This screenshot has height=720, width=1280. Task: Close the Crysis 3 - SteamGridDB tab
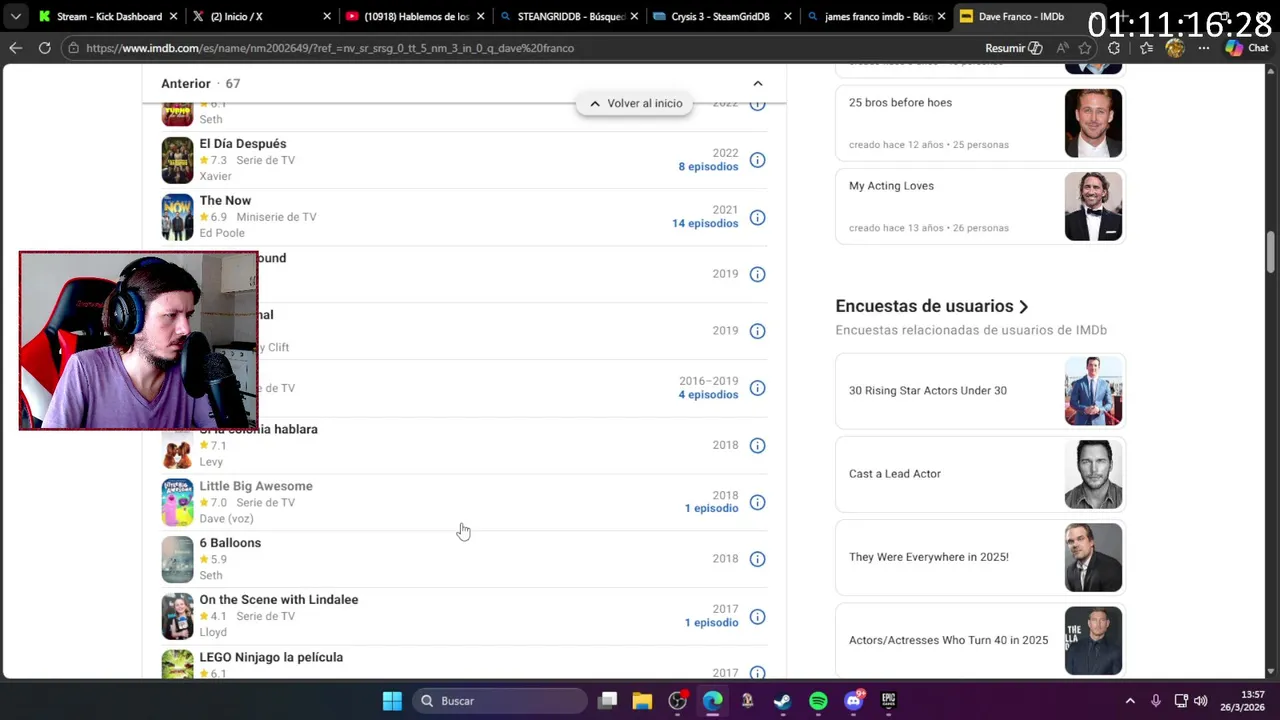[x=788, y=16]
